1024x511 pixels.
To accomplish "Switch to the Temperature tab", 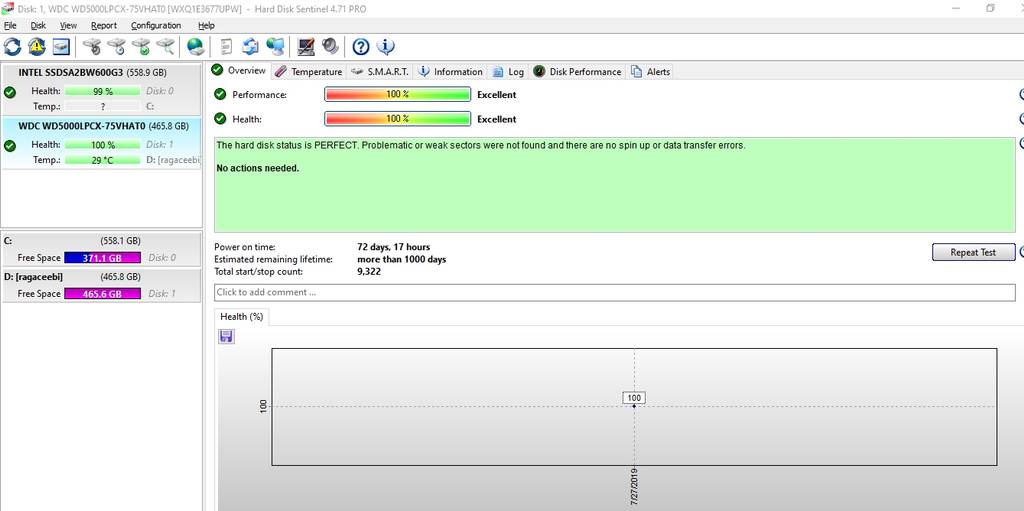I will coord(308,71).
